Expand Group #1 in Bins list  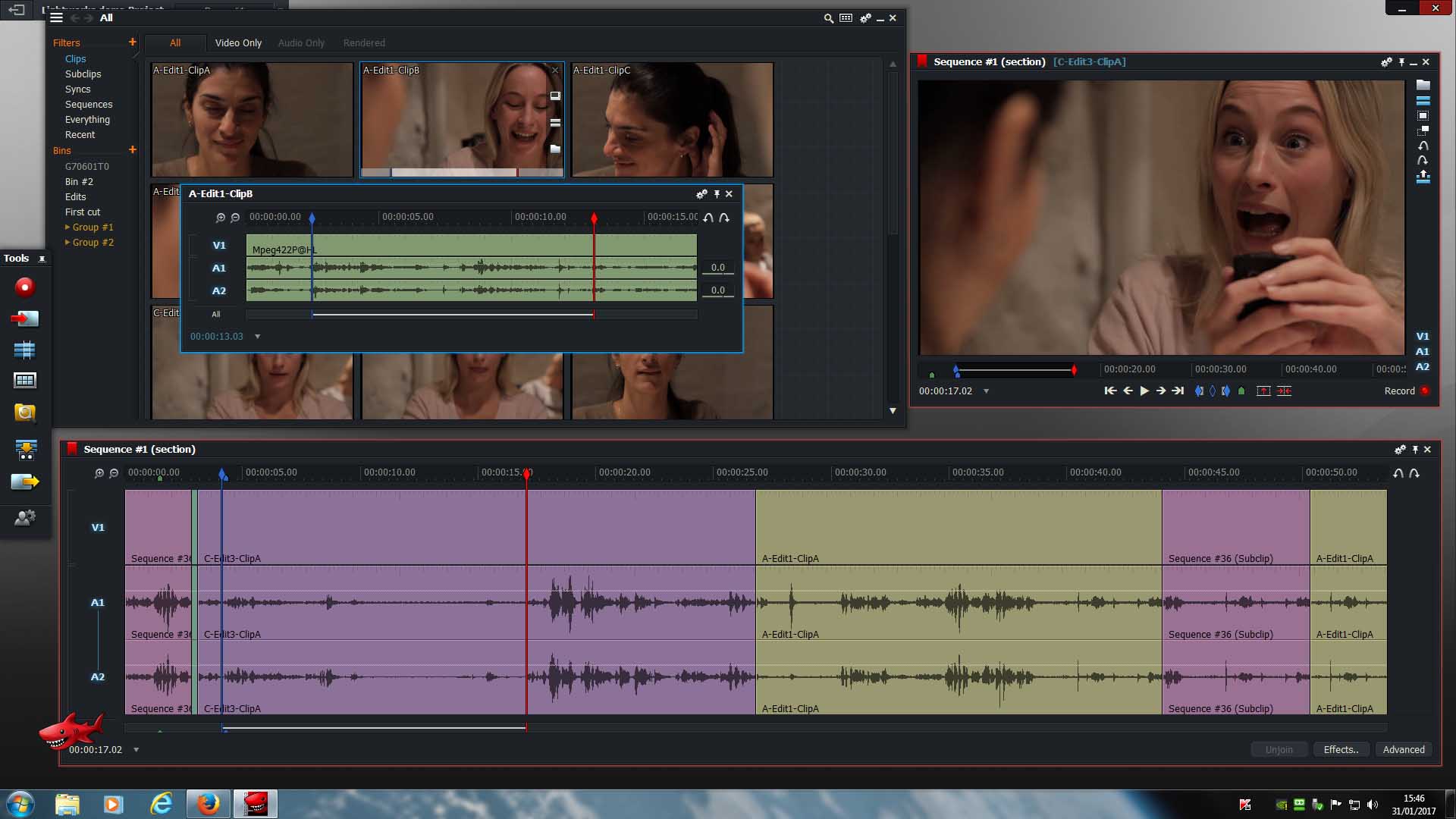[x=67, y=227]
